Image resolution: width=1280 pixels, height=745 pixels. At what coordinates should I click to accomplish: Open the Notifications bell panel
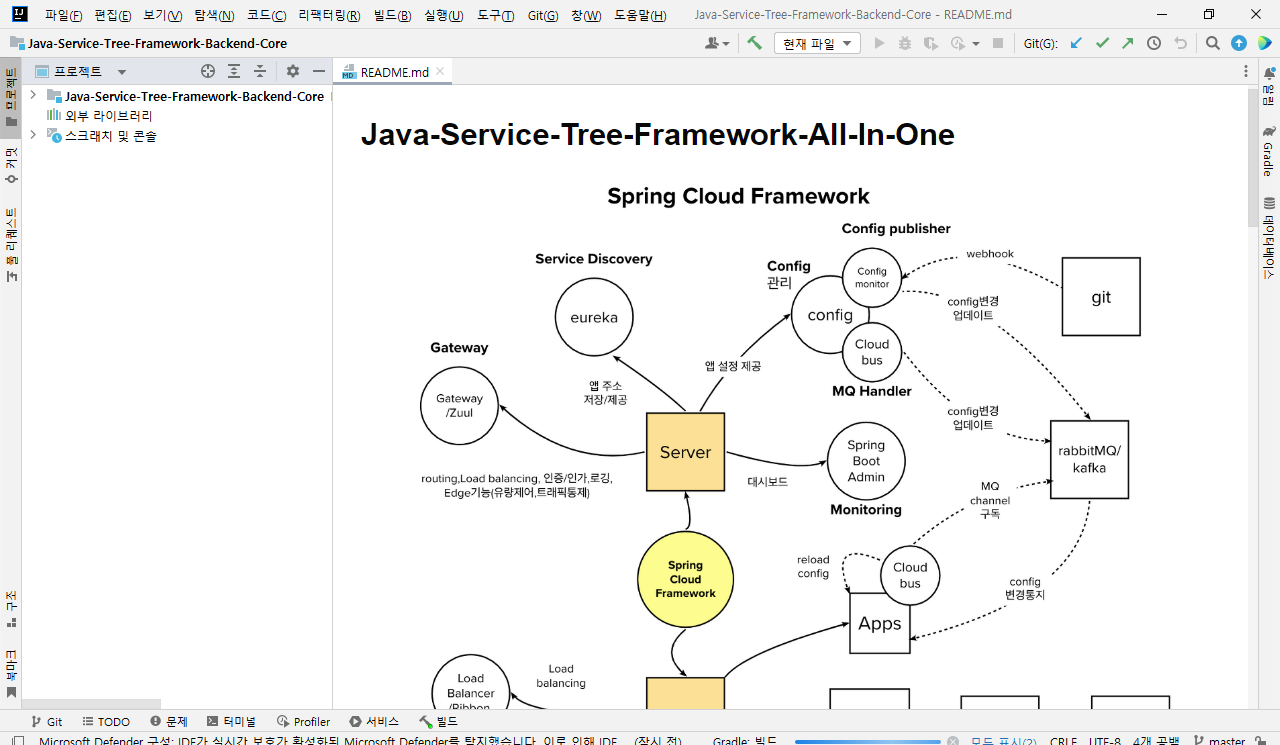click(1268, 85)
